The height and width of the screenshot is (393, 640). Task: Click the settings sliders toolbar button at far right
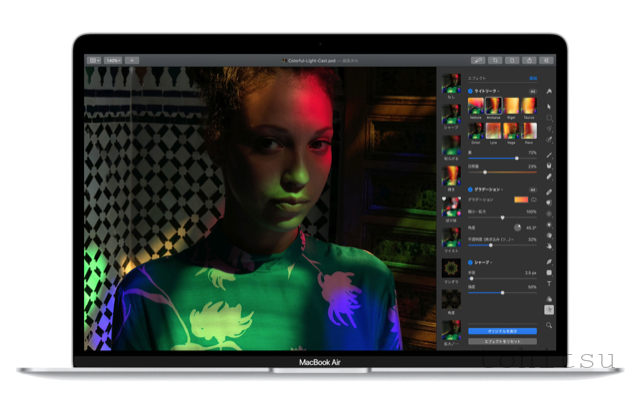(547, 60)
